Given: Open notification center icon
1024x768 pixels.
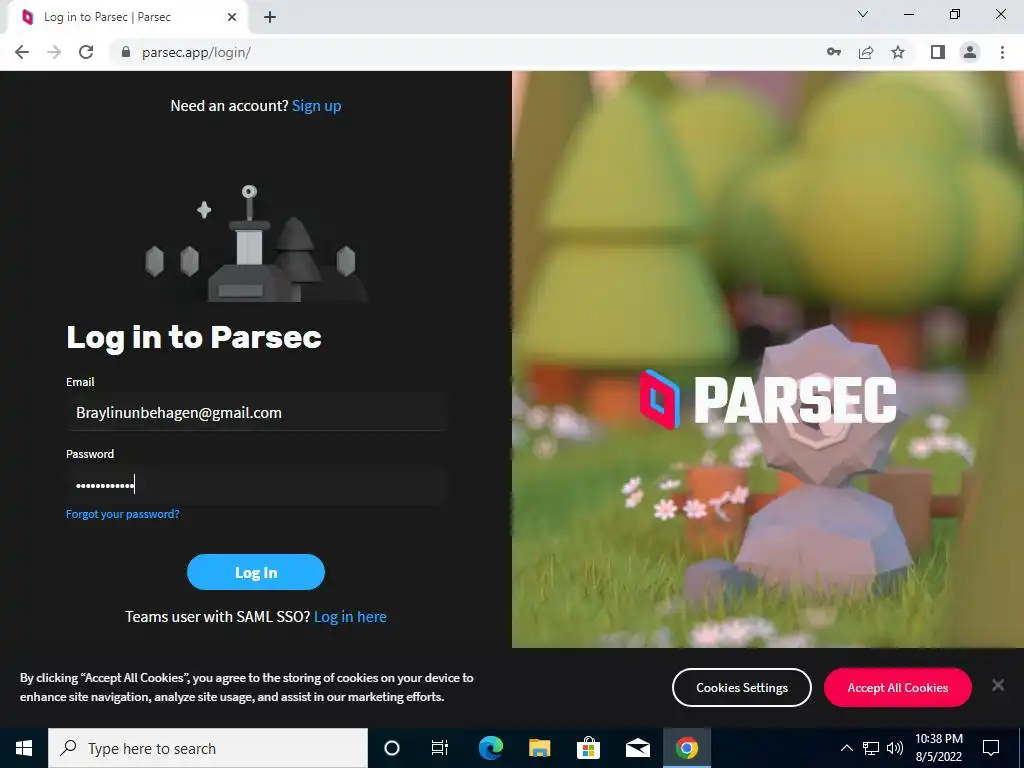Looking at the screenshot, I should (x=991, y=748).
